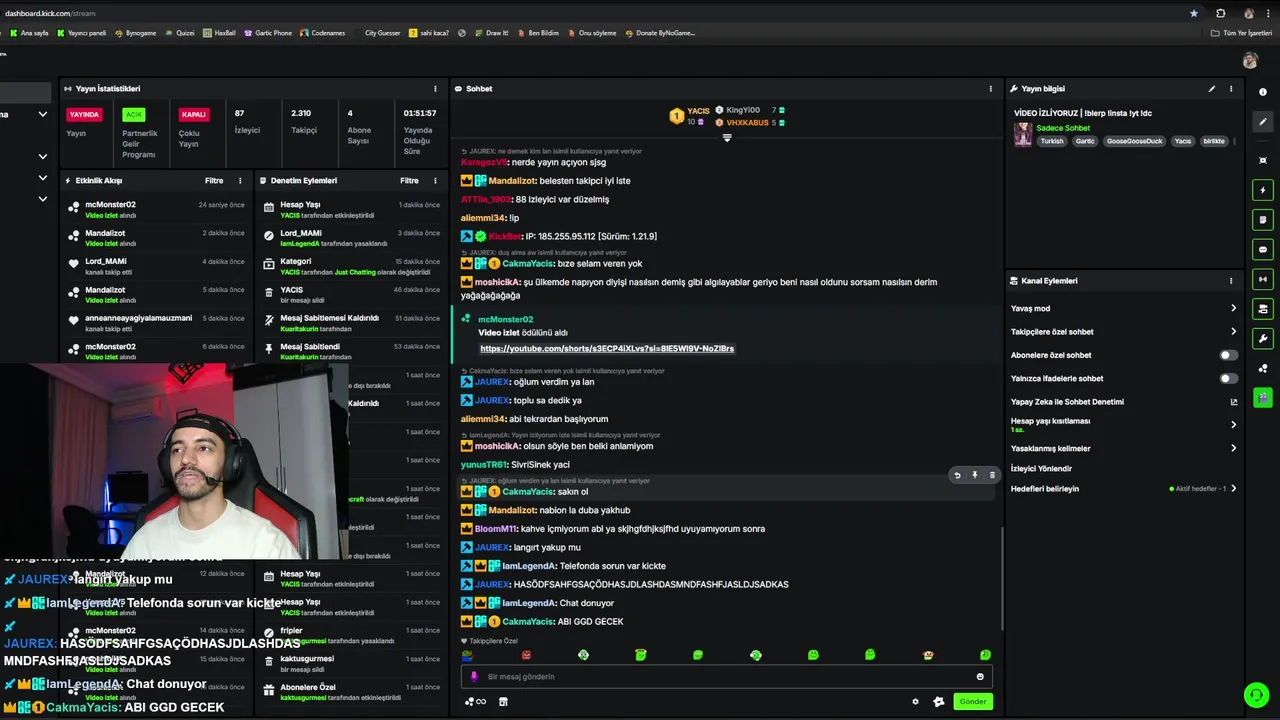Open the Ana sayfa bookmark
1280x720 pixels.
coord(29,33)
